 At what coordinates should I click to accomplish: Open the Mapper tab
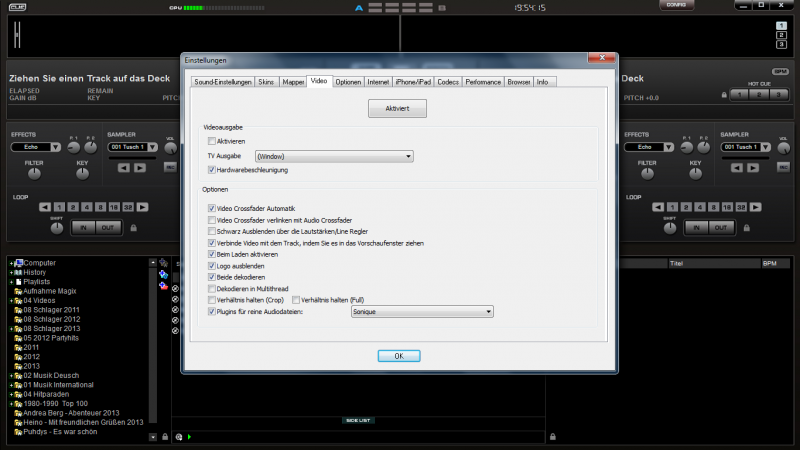[x=293, y=82]
